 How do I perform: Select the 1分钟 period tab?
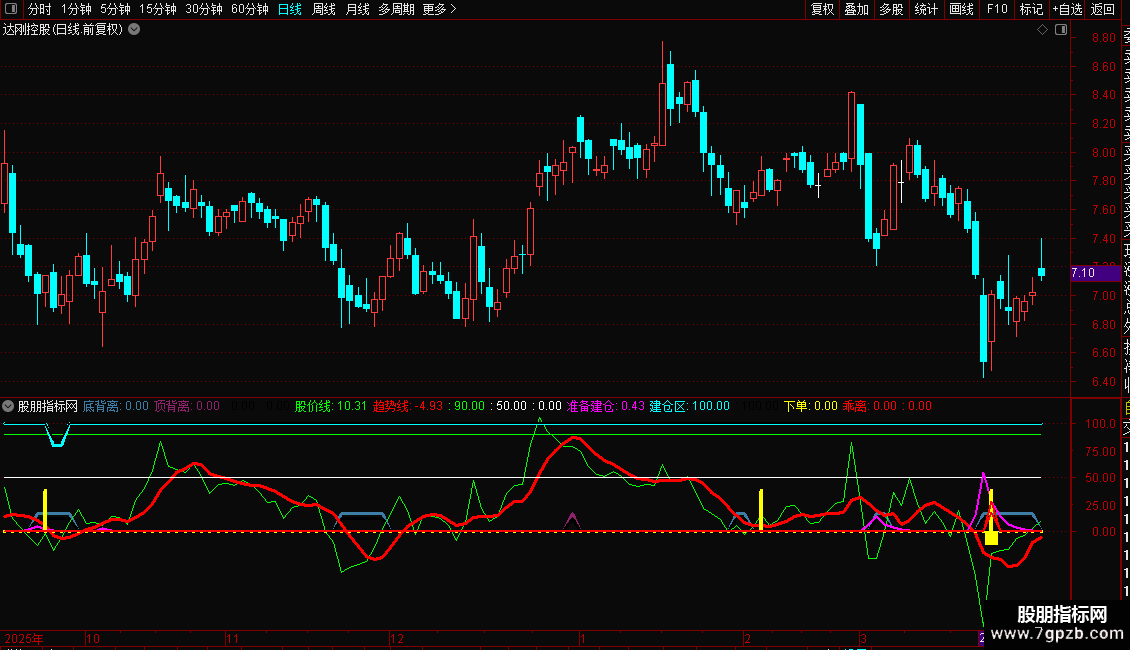pos(76,9)
